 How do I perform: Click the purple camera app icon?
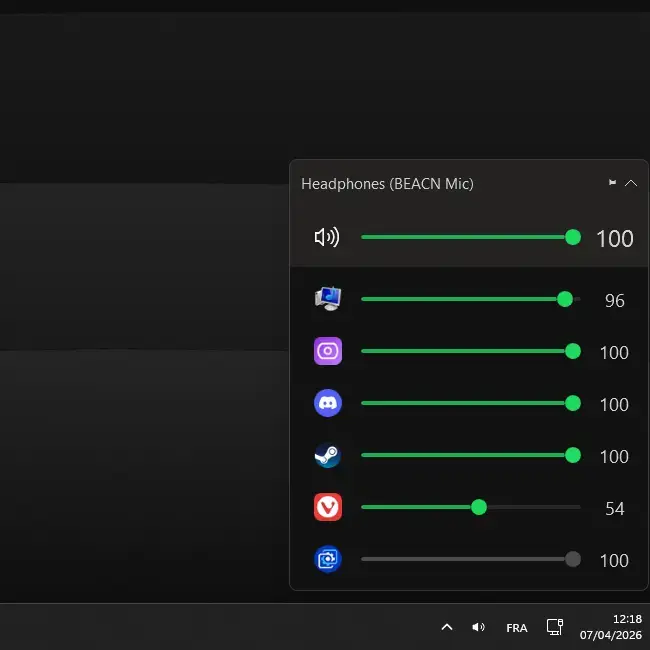coord(328,351)
